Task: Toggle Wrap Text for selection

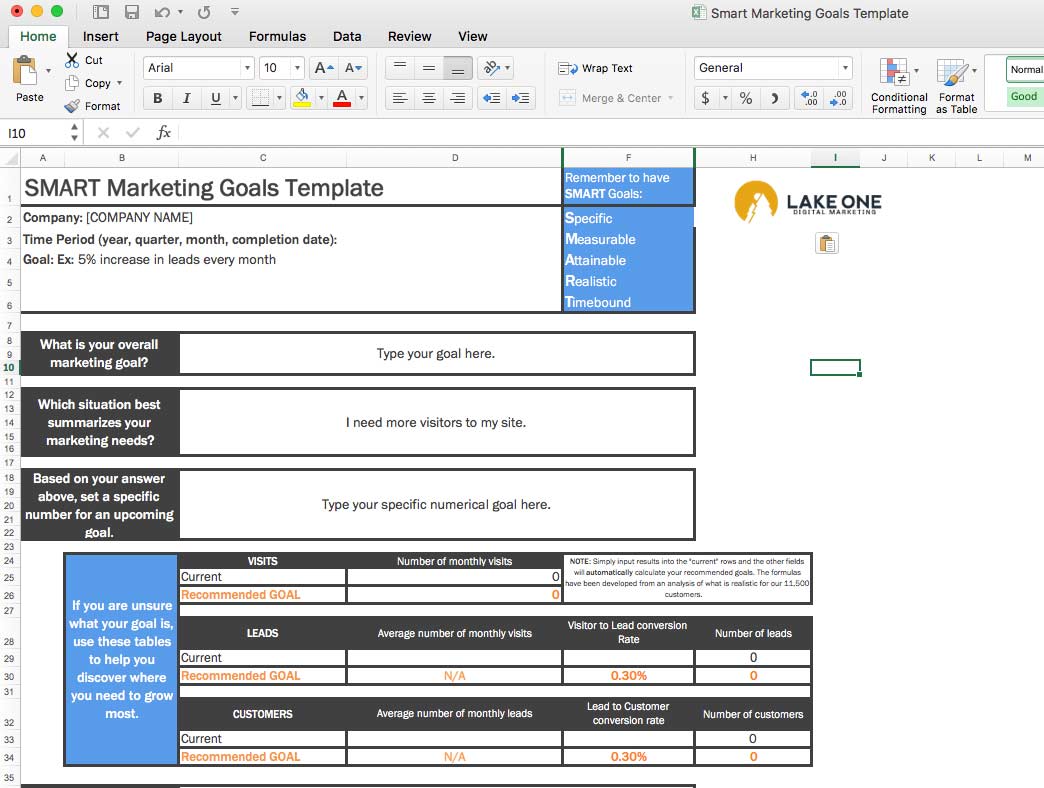Action: pos(601,67)
